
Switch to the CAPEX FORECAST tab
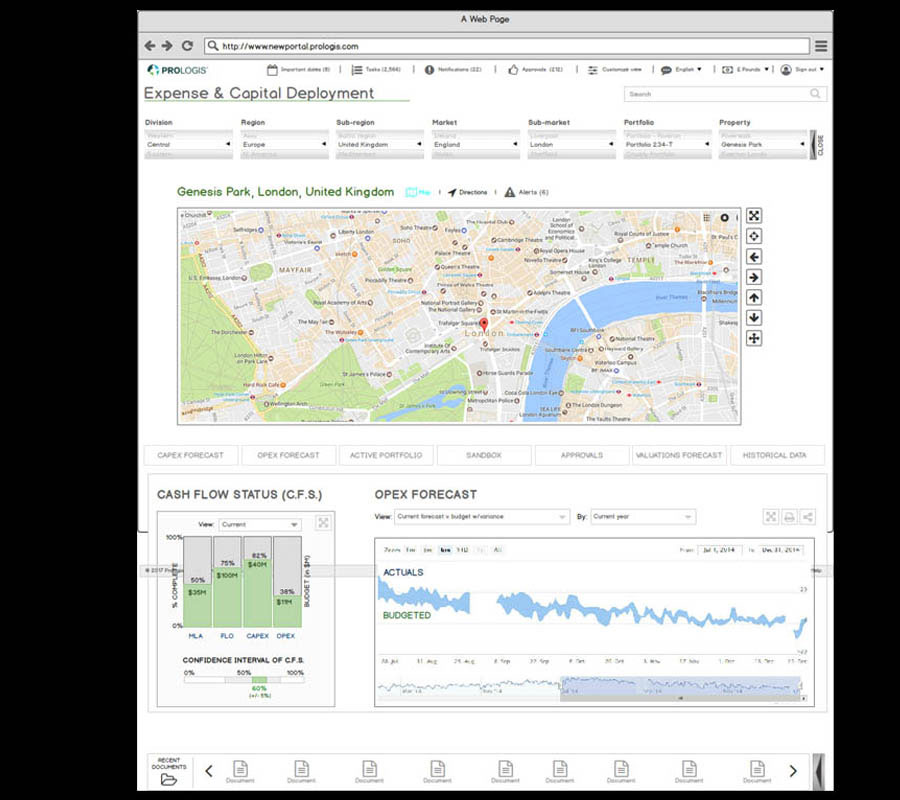(x=191, y=455)
